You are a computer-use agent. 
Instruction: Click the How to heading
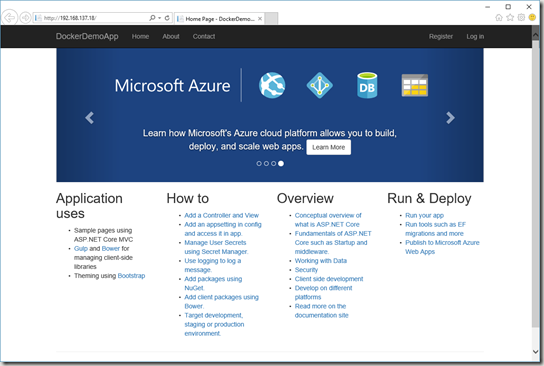[x=188, y=198]
